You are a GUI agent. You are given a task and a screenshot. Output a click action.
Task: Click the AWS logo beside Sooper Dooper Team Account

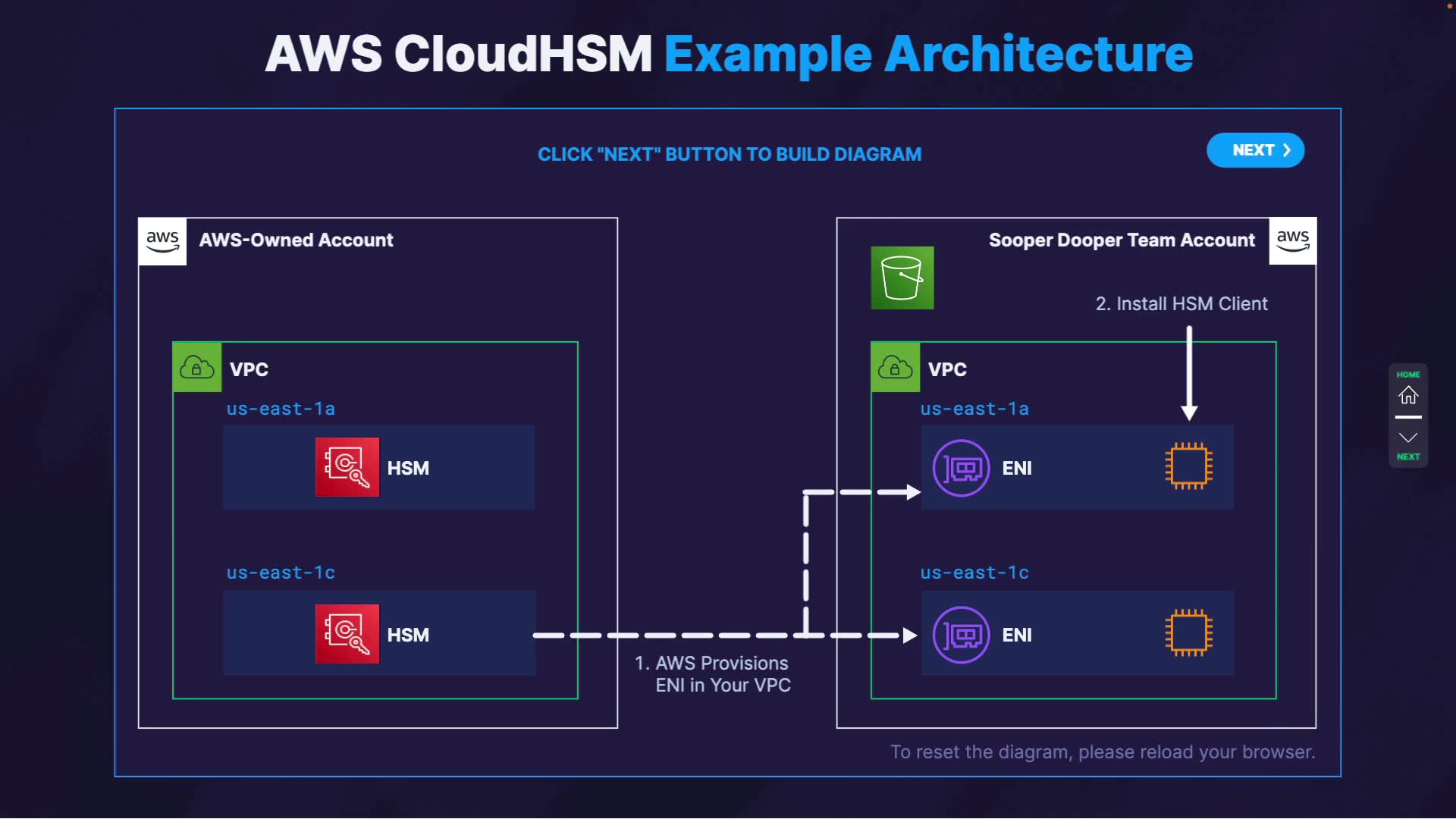coord(1292,241)
